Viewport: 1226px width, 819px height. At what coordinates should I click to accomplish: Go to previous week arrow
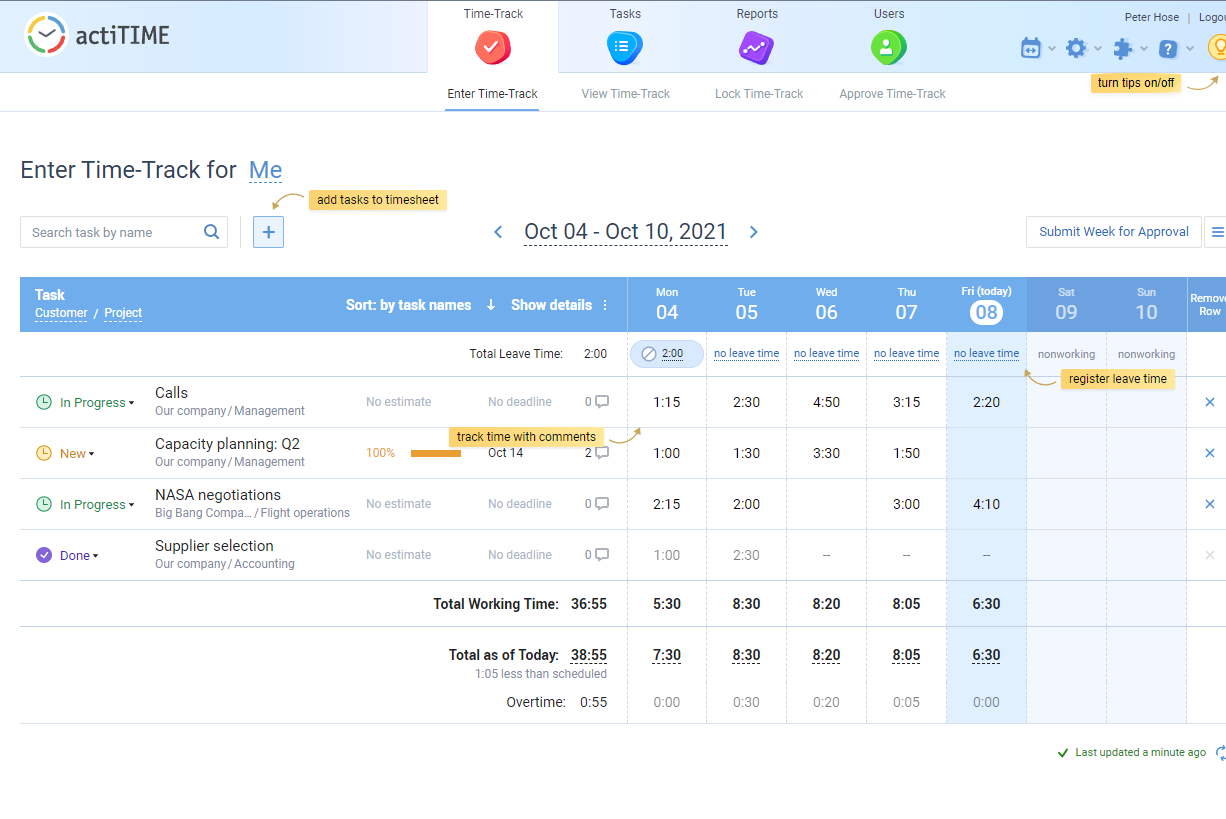click(x=498, y=232)
